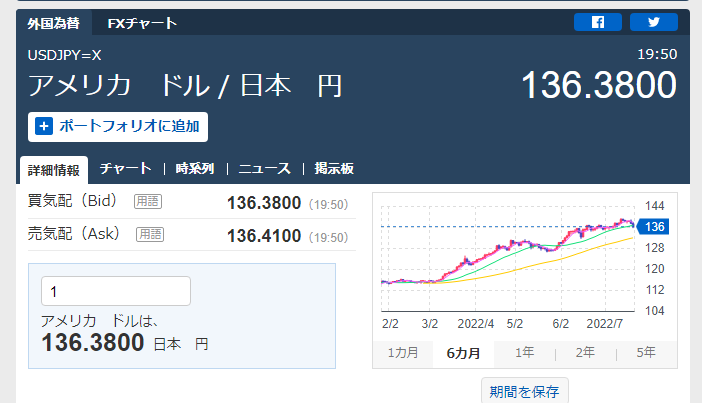Screen dimensions: 702x403
Task: Select the 6カ月 chart period
Action: (463, 353)
